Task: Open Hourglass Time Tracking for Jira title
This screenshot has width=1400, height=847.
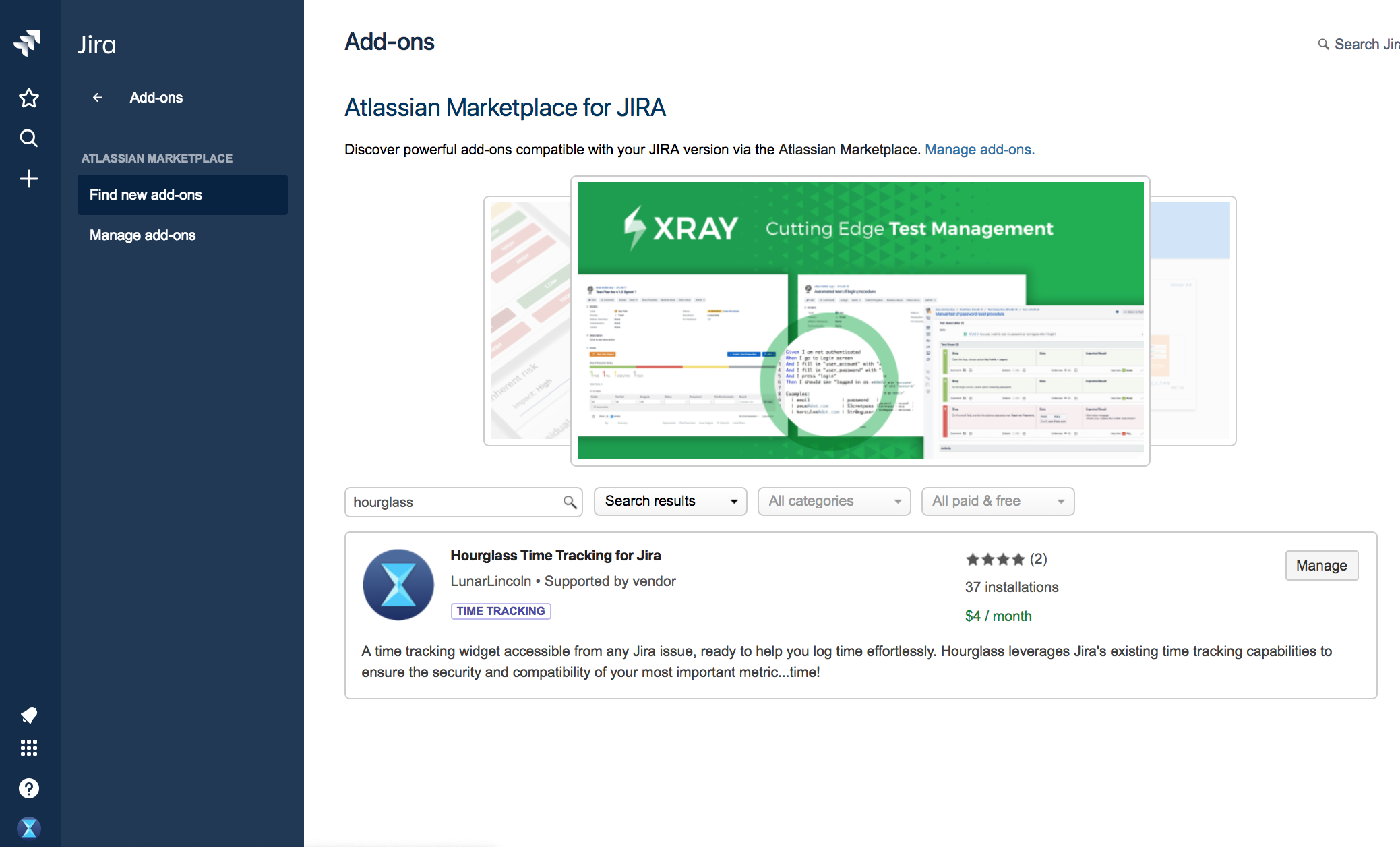Action: point(555,556)
